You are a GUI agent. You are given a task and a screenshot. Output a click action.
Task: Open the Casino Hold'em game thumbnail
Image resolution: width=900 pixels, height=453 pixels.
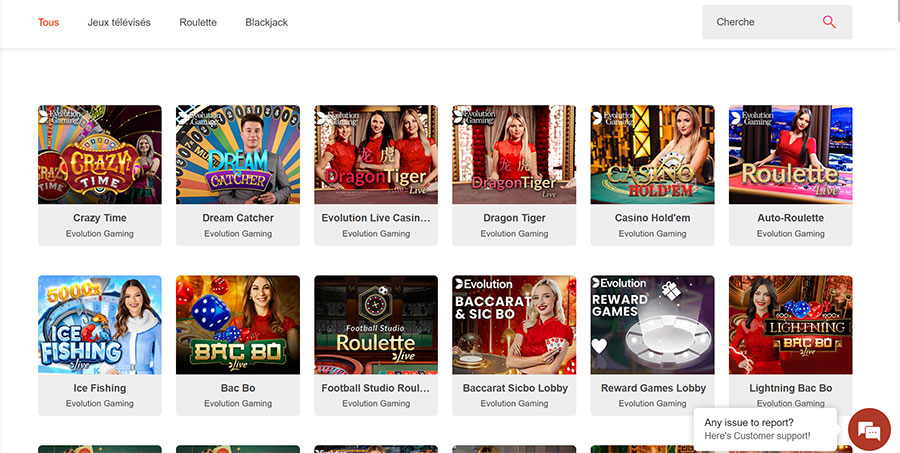[x=652, y=155]
